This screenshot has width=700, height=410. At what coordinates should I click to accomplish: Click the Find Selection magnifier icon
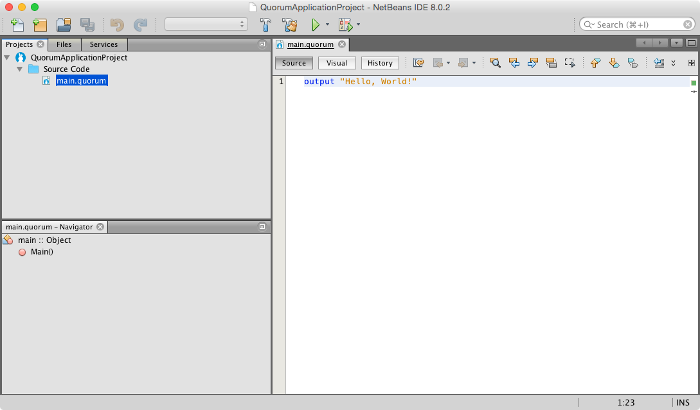[x=495, y=63]
